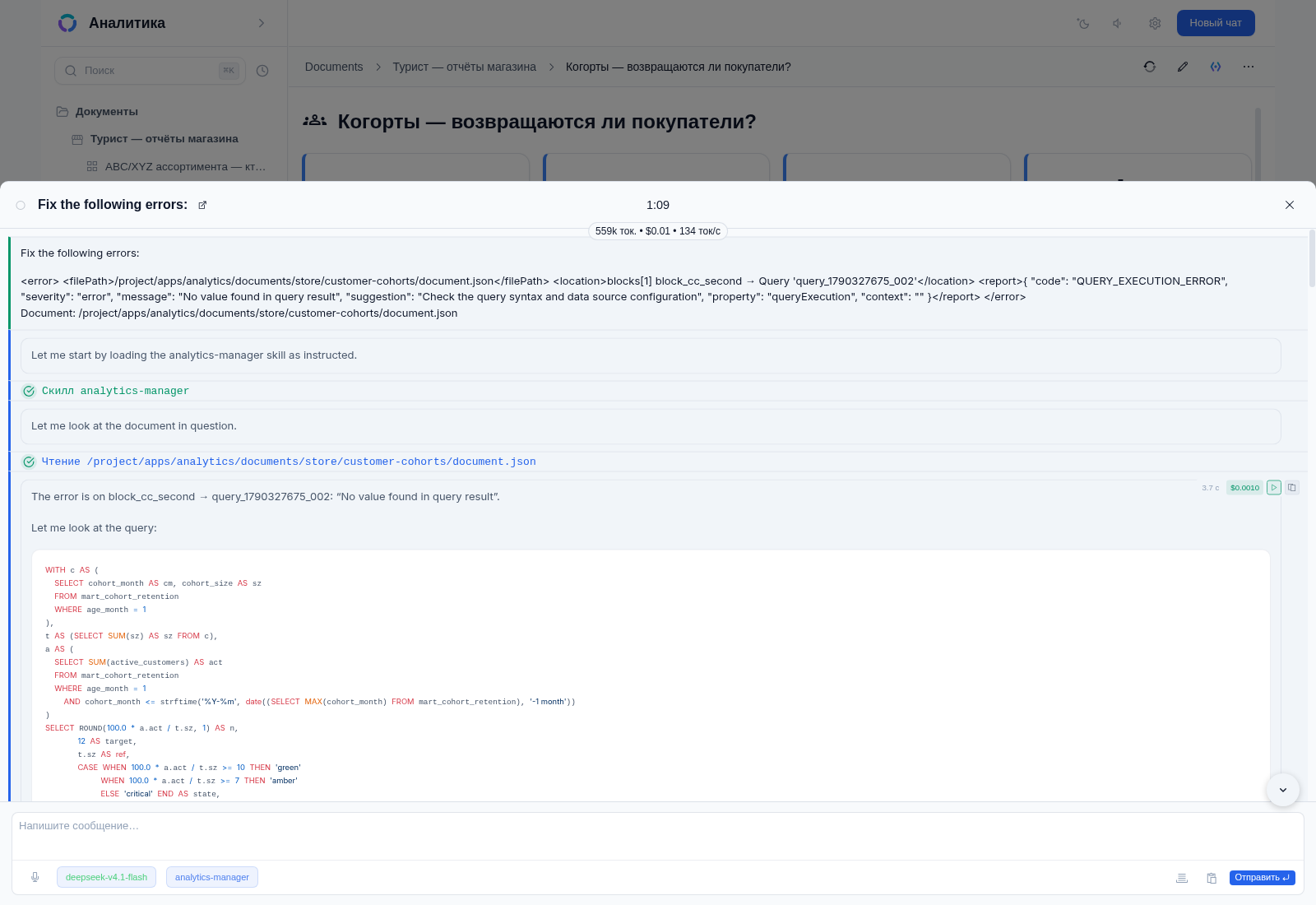Click the 559k ток. token stats badge
This screenshot has height=905, width=1316.
(x=658, y=231)
